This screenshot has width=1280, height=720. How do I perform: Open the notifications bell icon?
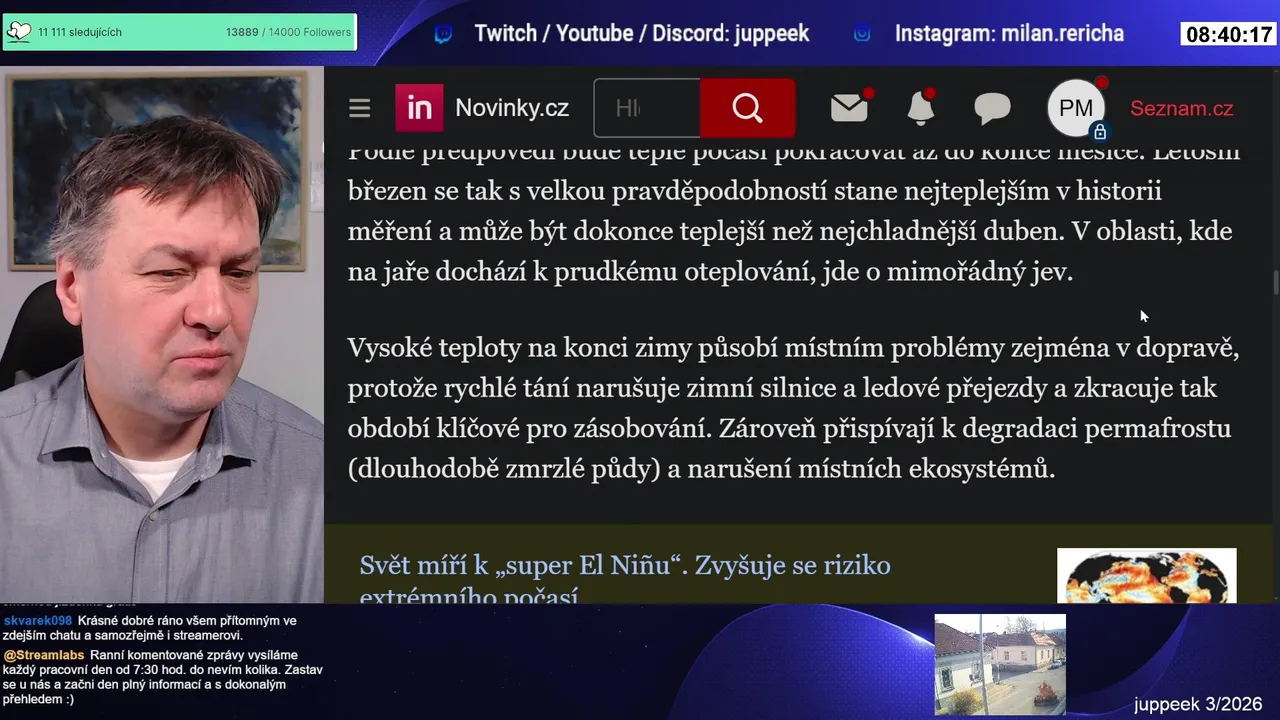pyautogui.click(x=920, y=108)
